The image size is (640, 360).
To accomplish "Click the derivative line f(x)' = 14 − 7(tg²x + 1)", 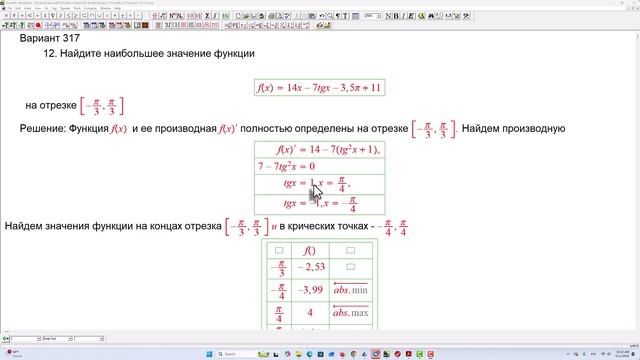I will point(328,149).
